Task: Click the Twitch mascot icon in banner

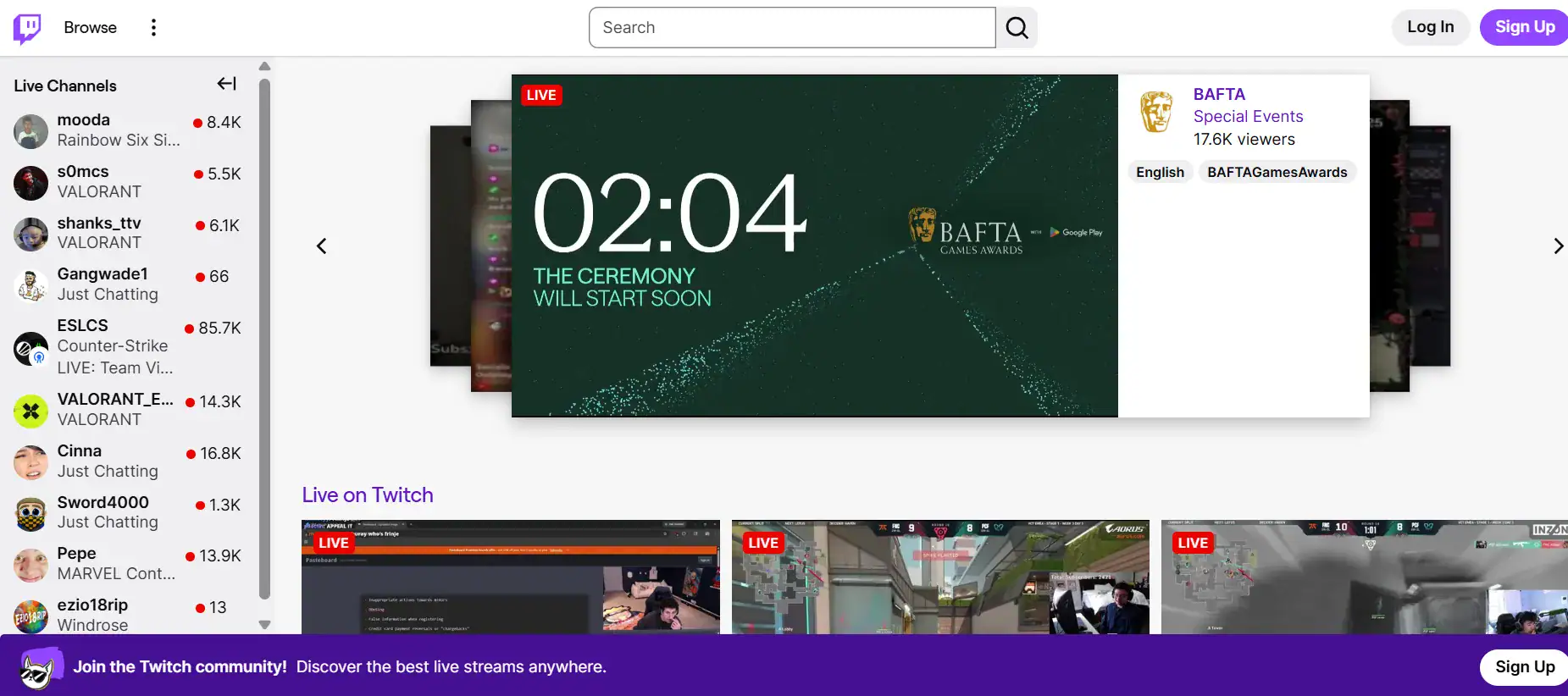Action: [42, 668]
